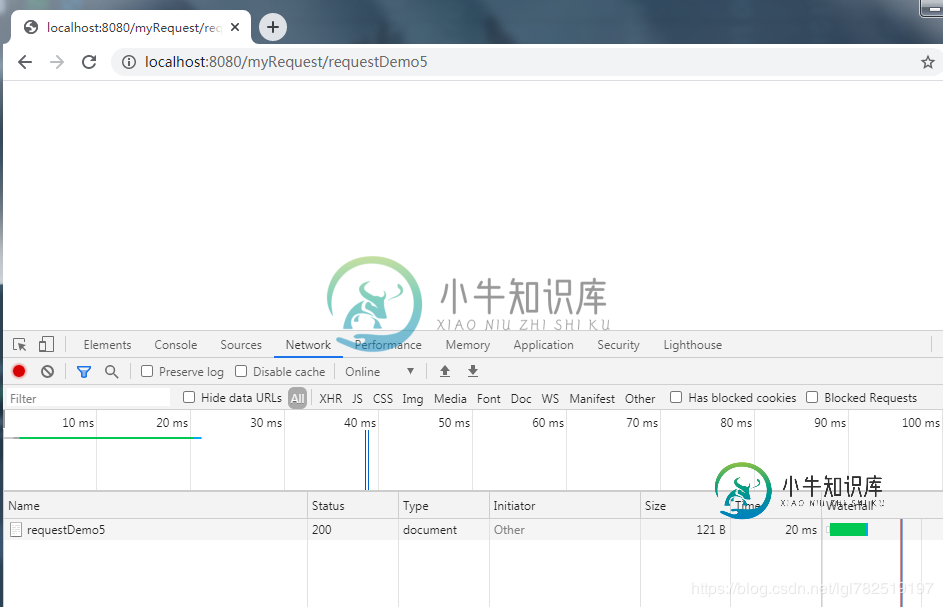Viewport: 943px width, 607px height.
Task: Go back using the browser back arrow
Action: (25, 62)
